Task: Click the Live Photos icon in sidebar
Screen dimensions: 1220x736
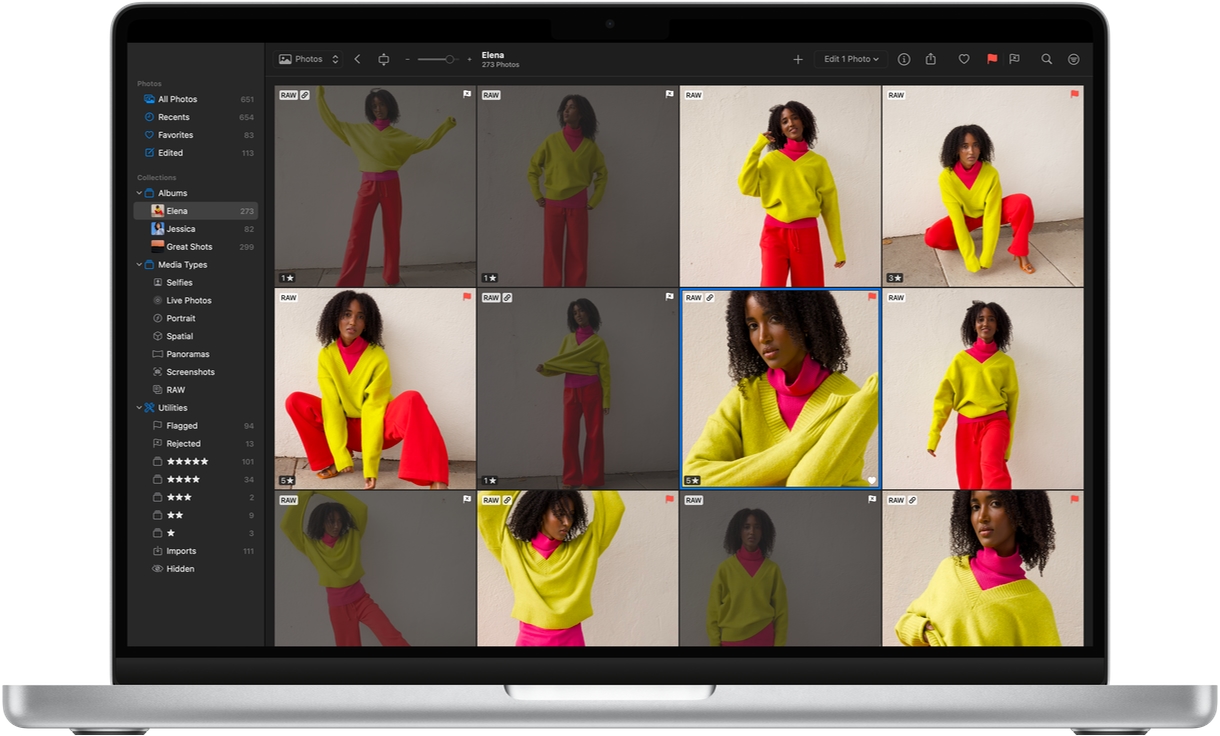Action: click(157, 301)
